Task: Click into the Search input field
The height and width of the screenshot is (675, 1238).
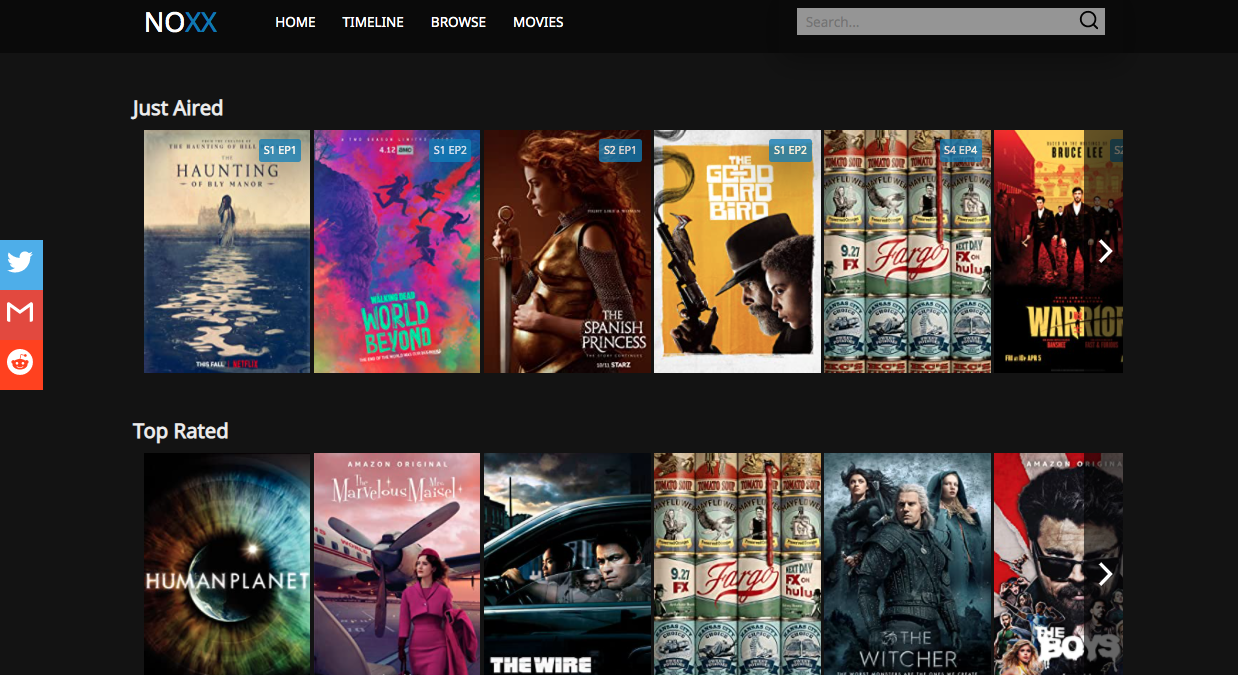Action: (x=935, y=22)
